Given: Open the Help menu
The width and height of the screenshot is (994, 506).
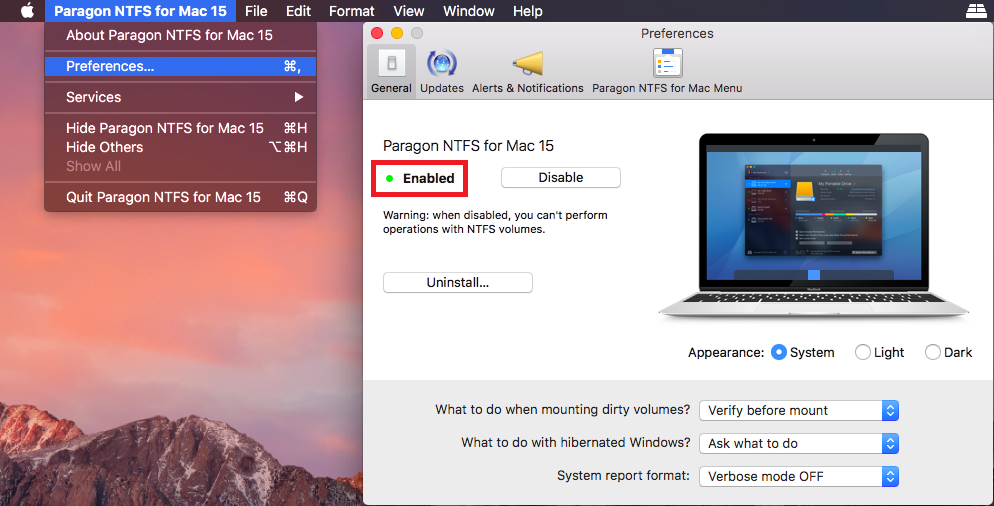Looking at the screenshot, I should [x=527, y=11].
